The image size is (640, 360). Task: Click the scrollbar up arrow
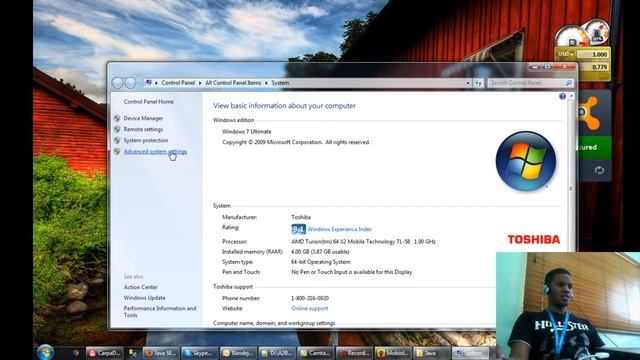point(571,96)
